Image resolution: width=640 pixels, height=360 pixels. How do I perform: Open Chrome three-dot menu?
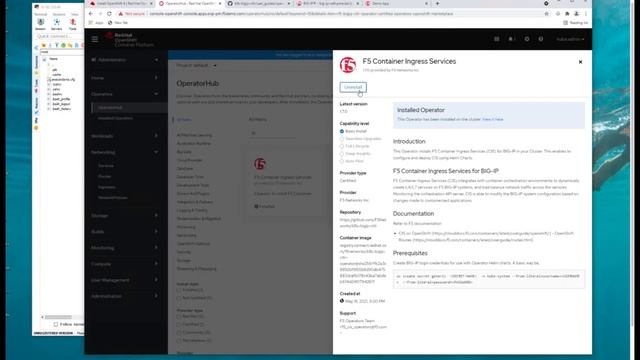(x=586, y=13)
